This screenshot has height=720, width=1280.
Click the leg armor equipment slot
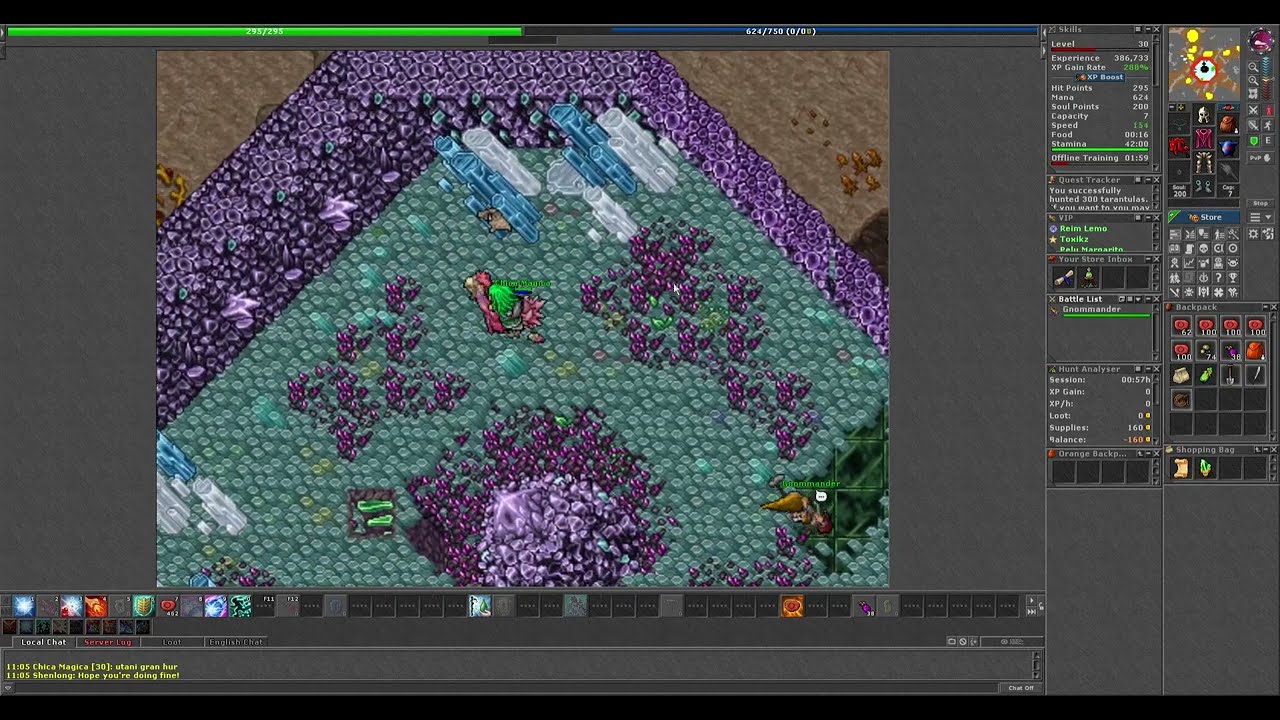point(1203,162)
